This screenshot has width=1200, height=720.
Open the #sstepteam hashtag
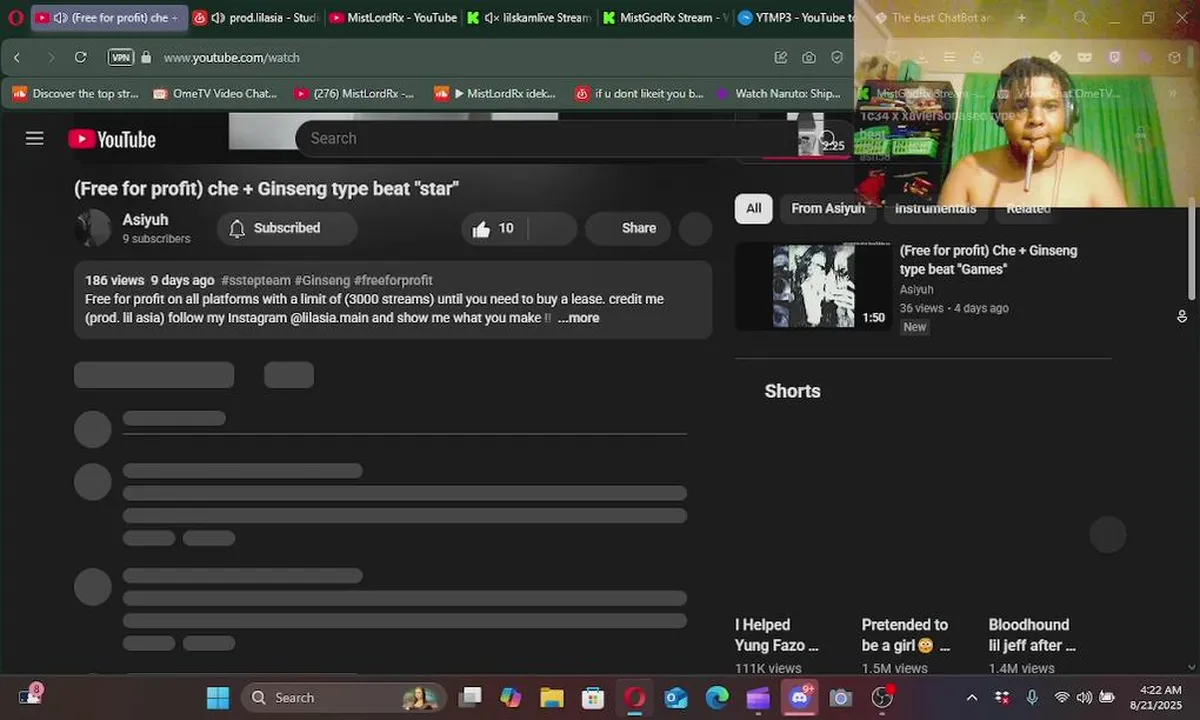(256, 280)
